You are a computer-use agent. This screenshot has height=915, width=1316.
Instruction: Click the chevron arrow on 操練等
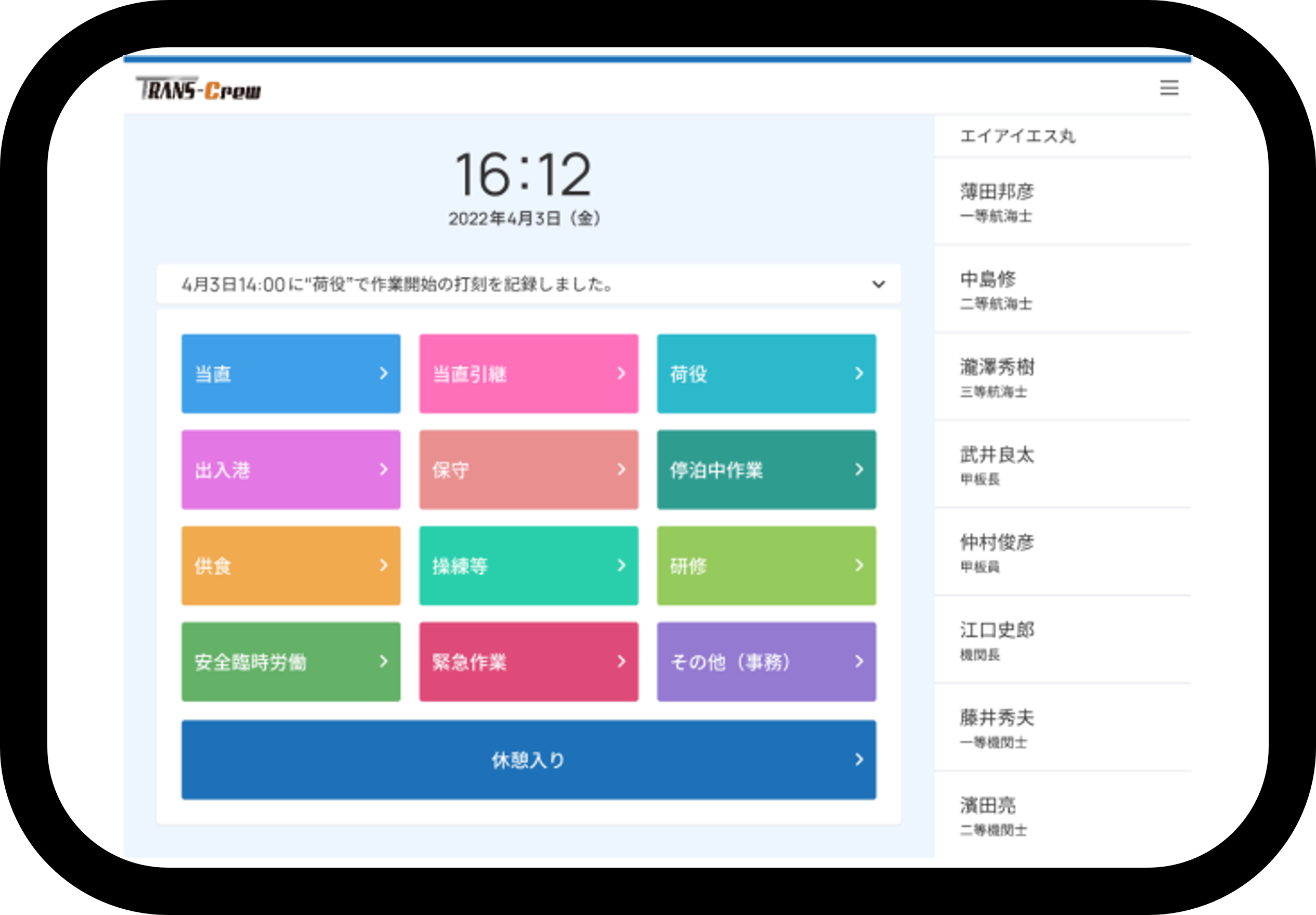point(622,565)
